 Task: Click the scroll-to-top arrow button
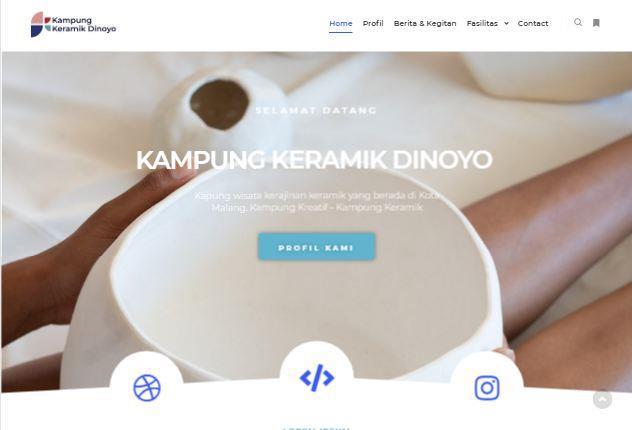[603, 399]
